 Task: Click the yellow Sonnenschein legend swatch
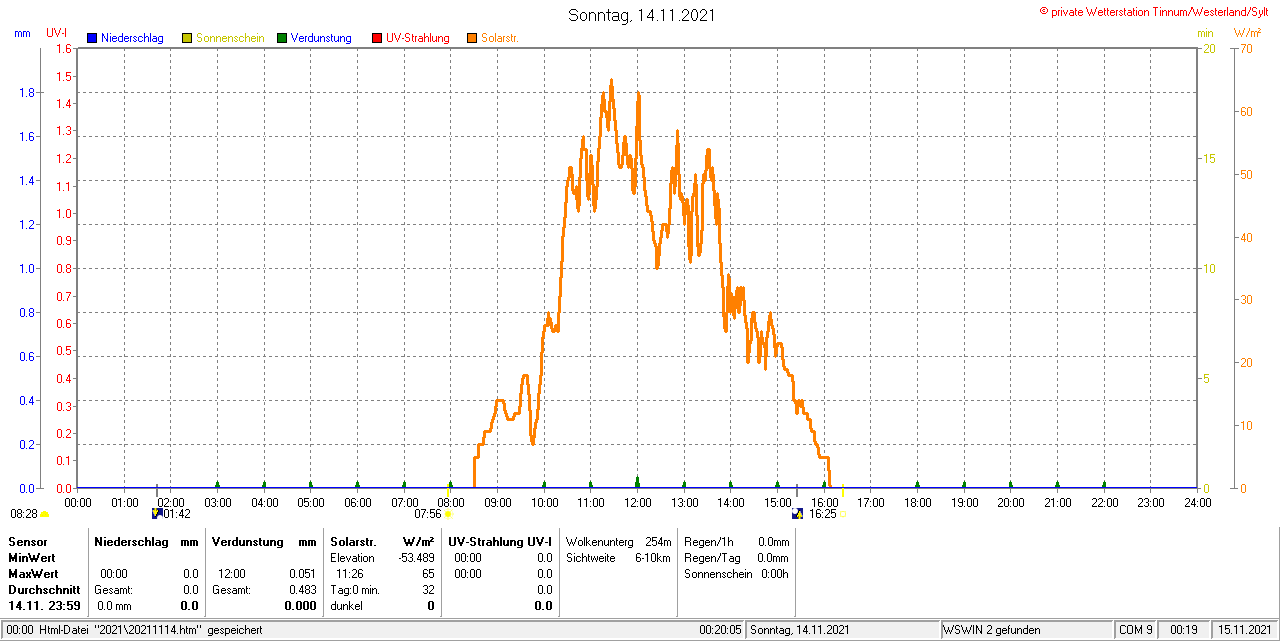[x=187, y=38]
